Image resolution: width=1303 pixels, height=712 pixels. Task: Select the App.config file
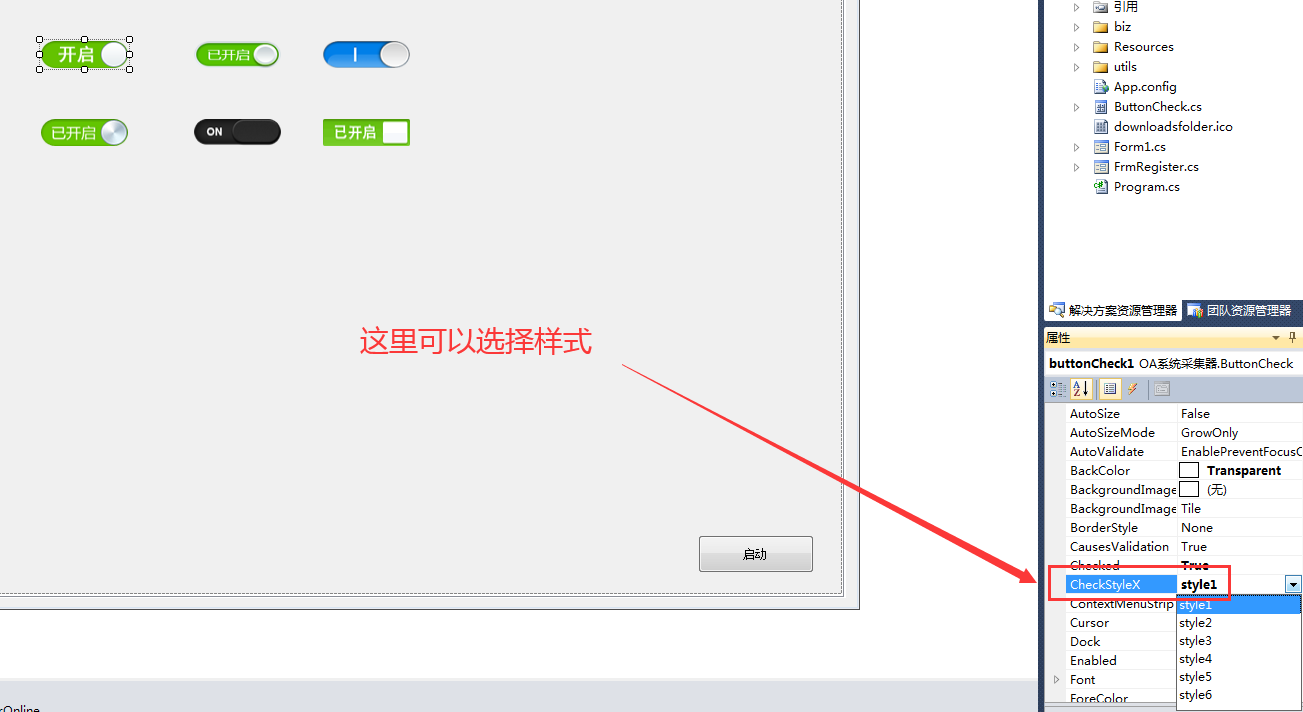click(x=1135, y=86)
